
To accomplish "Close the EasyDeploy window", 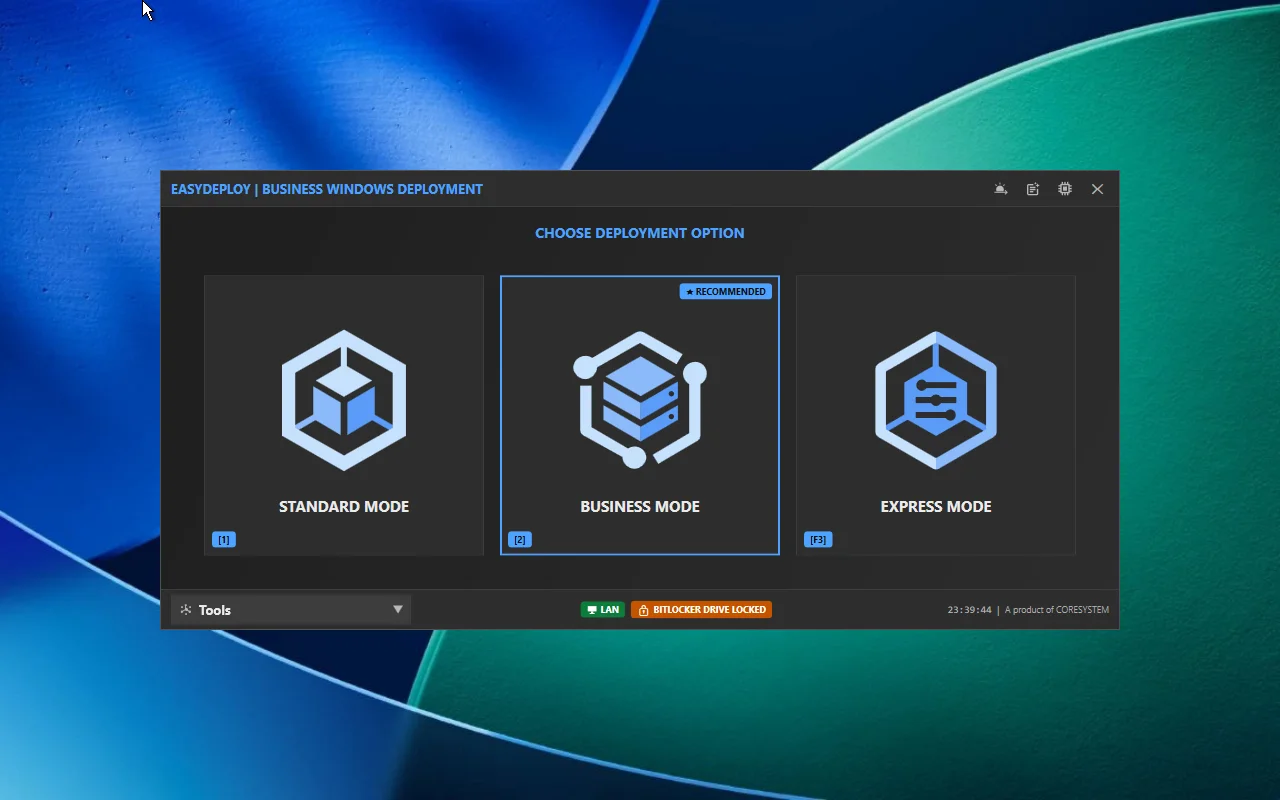I will [x=1097, y=189].
